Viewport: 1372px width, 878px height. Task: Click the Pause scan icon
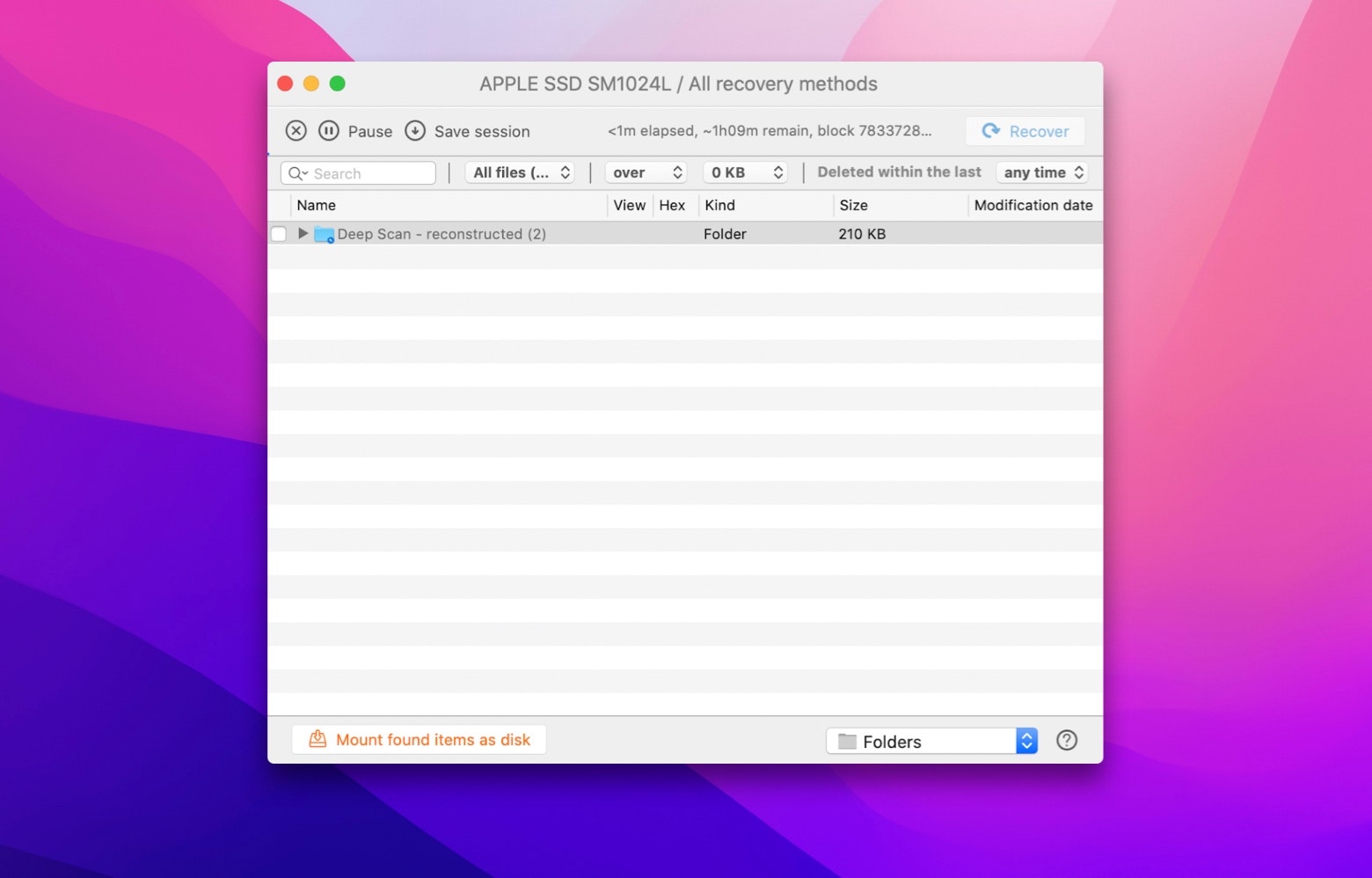coord(328,131)
